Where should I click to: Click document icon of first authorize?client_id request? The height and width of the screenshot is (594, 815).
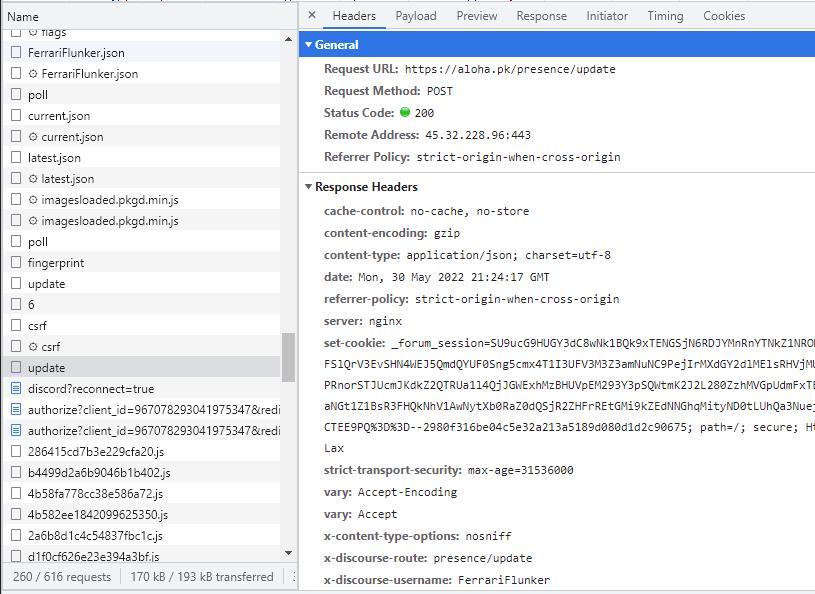(16, 410)
